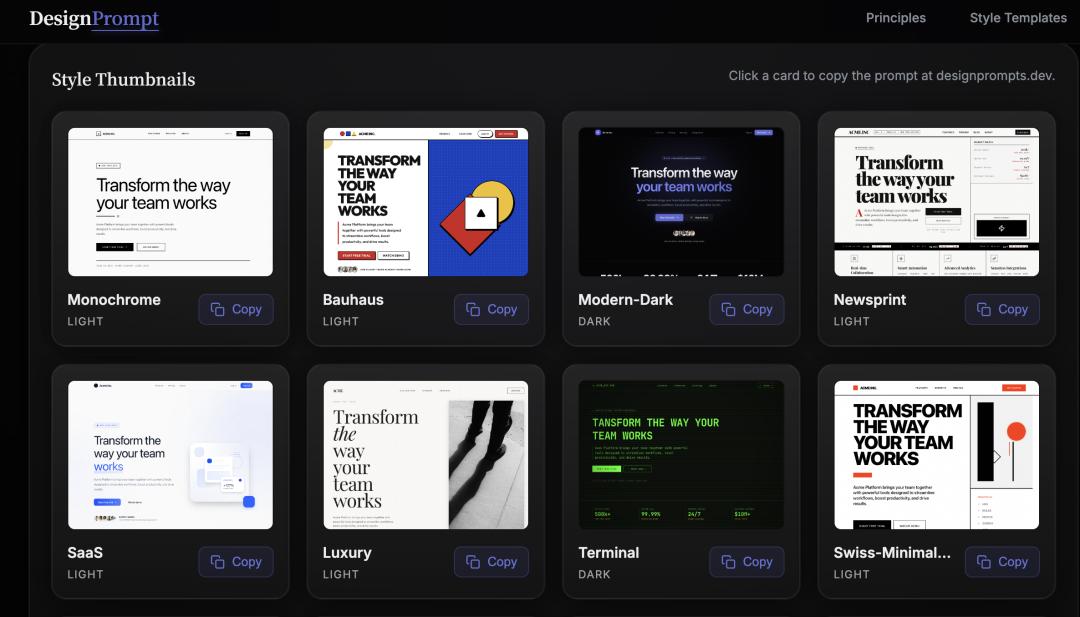The height and width of the screenshot is (617, 1080).
Task: Open the Principles navigation item
Action: [x=895, y=18]
